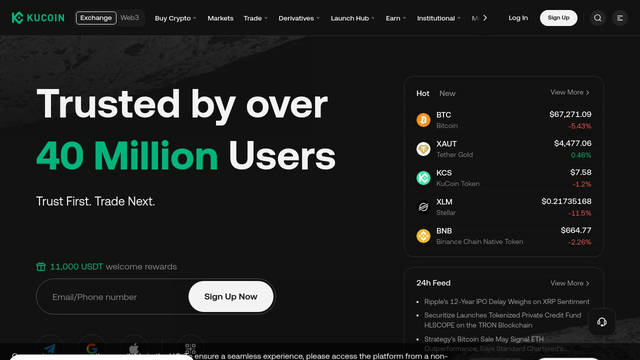This screenshot has height=360, width=640.
Task: Click the header Sign Up button
Action: (558, 18)
